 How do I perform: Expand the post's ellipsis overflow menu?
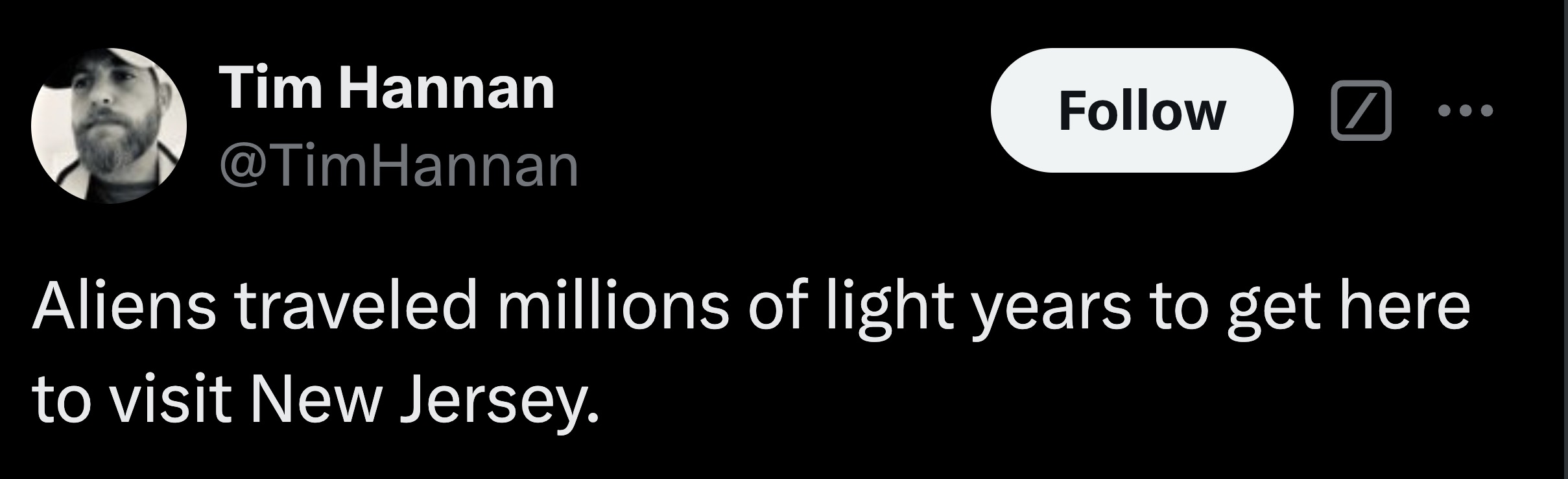1465,112
